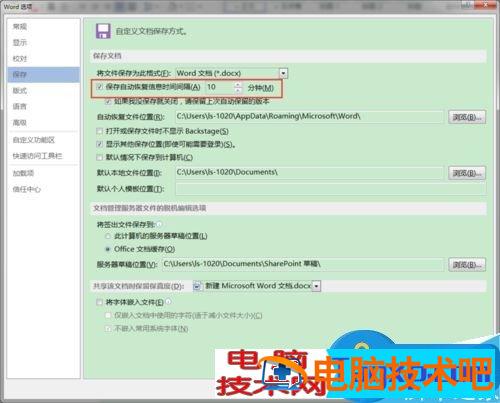The width and height of the screenshot is (500, 403).
Task: Browse for default local file location
Action: [467, 173]
